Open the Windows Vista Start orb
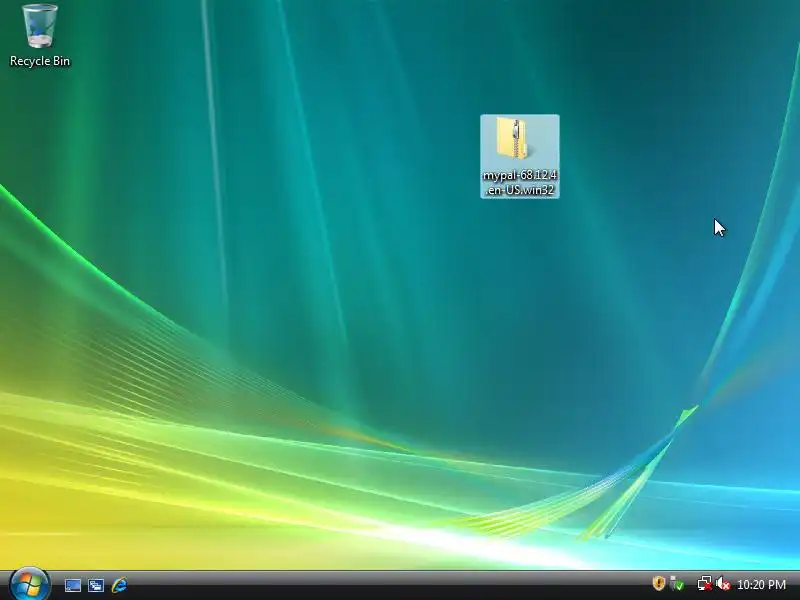This screenshot has height=600, width=800. [30, 584]
